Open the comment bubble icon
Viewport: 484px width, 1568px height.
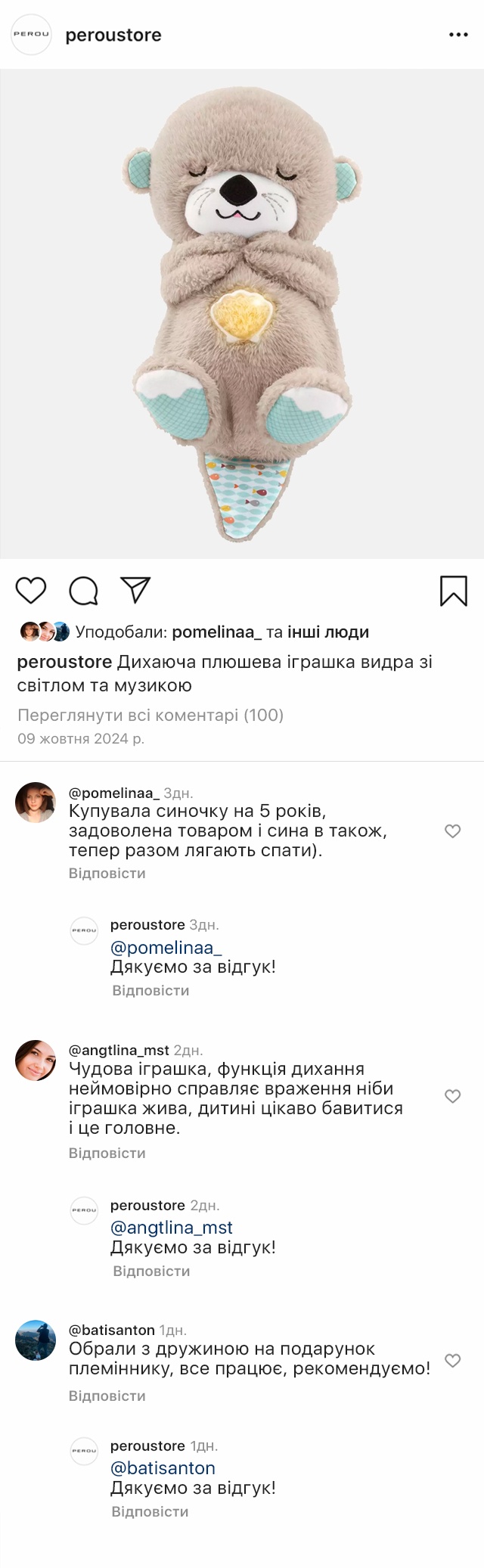83,591
